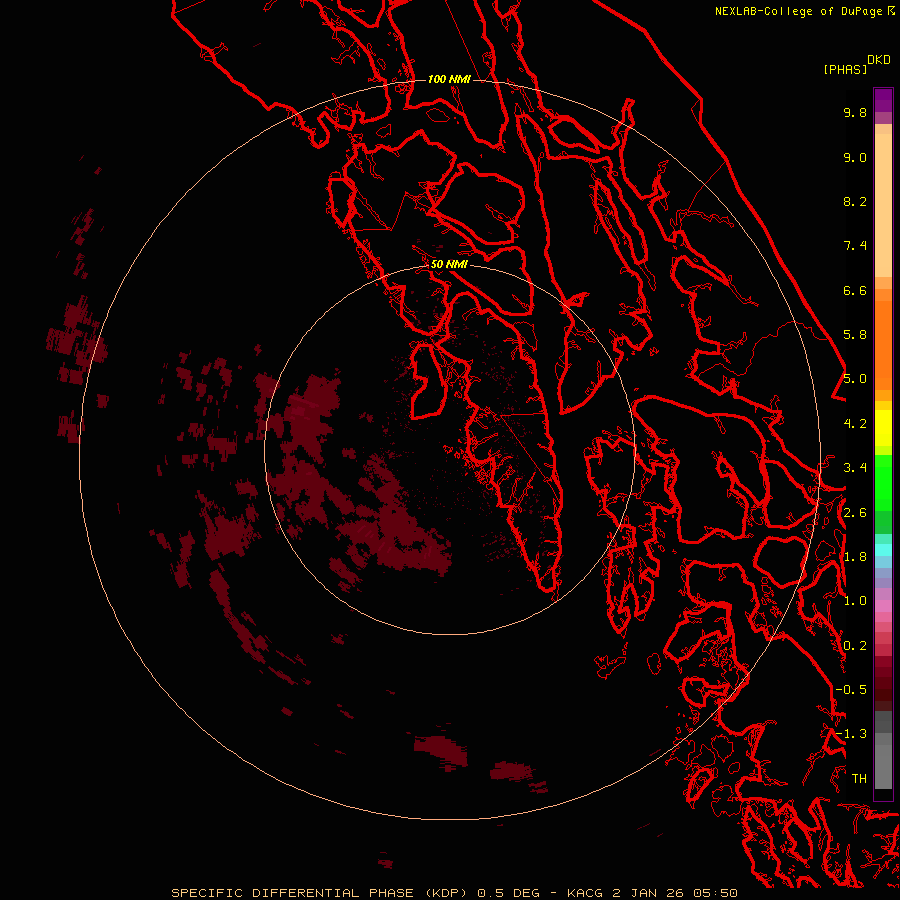The height and width of the screenshot is (900, 900).
Task: Click the 6.6 color scale label
Action: click(855, 290)
